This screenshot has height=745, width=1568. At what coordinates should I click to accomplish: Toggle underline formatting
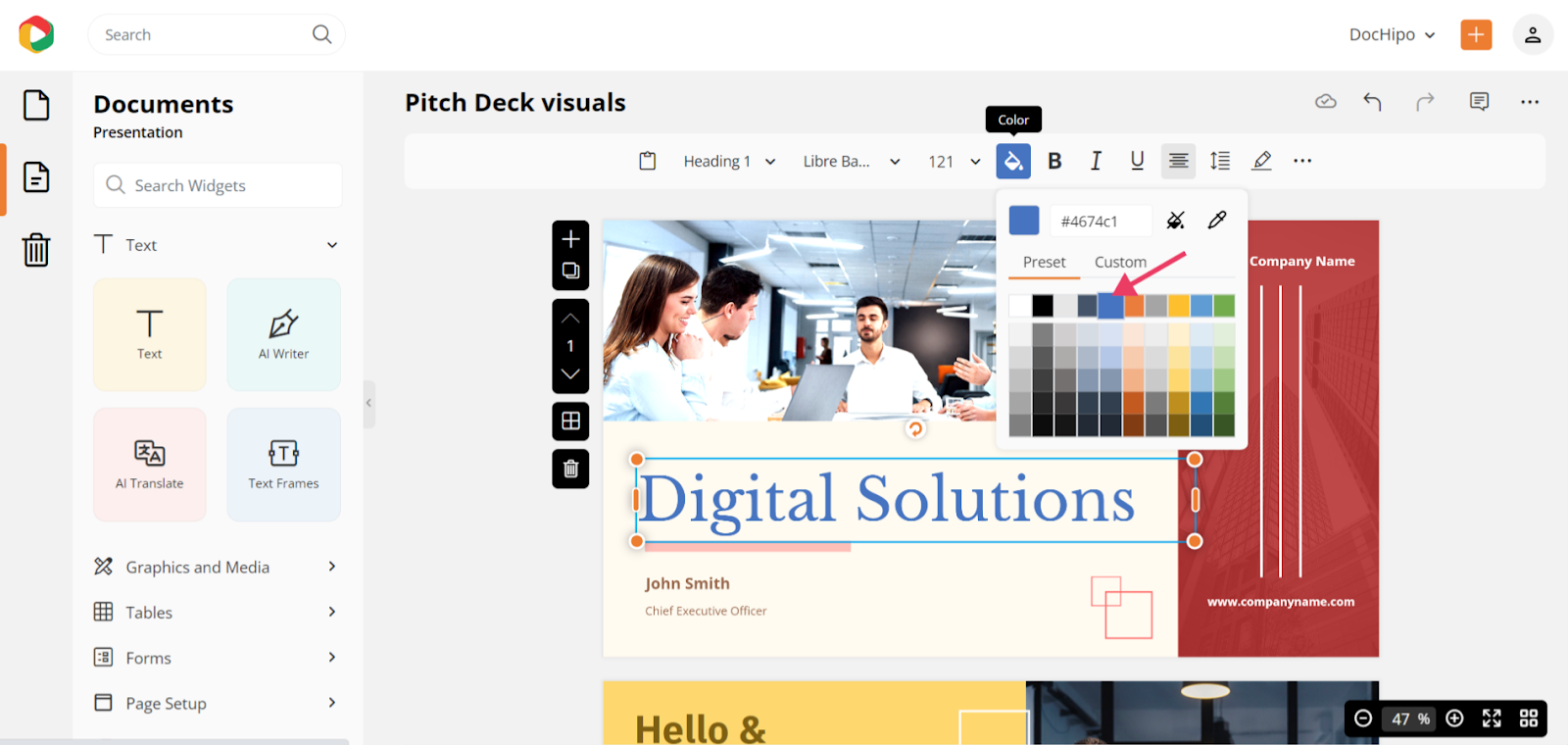coord(1137,161)
